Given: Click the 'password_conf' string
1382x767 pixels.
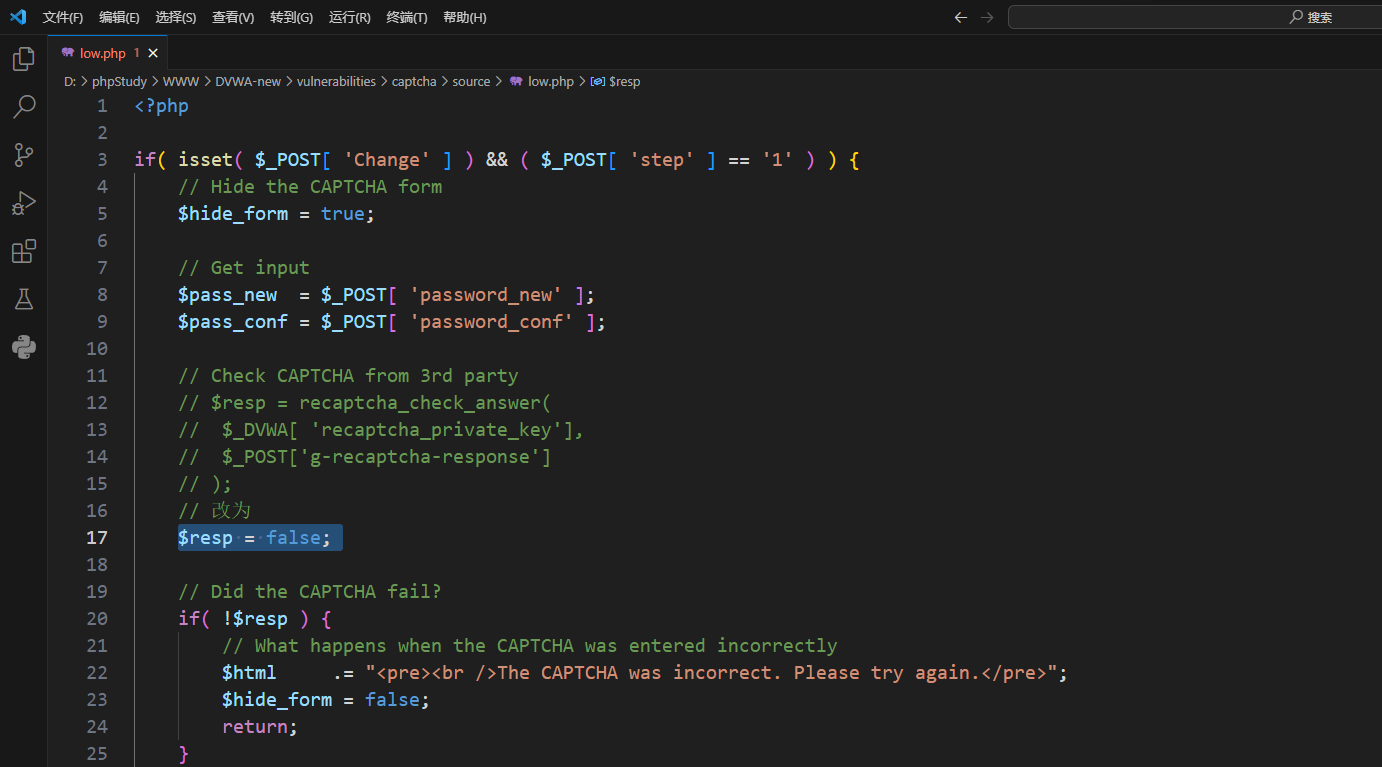Looking at the screenshot, I should pos(492,322).
